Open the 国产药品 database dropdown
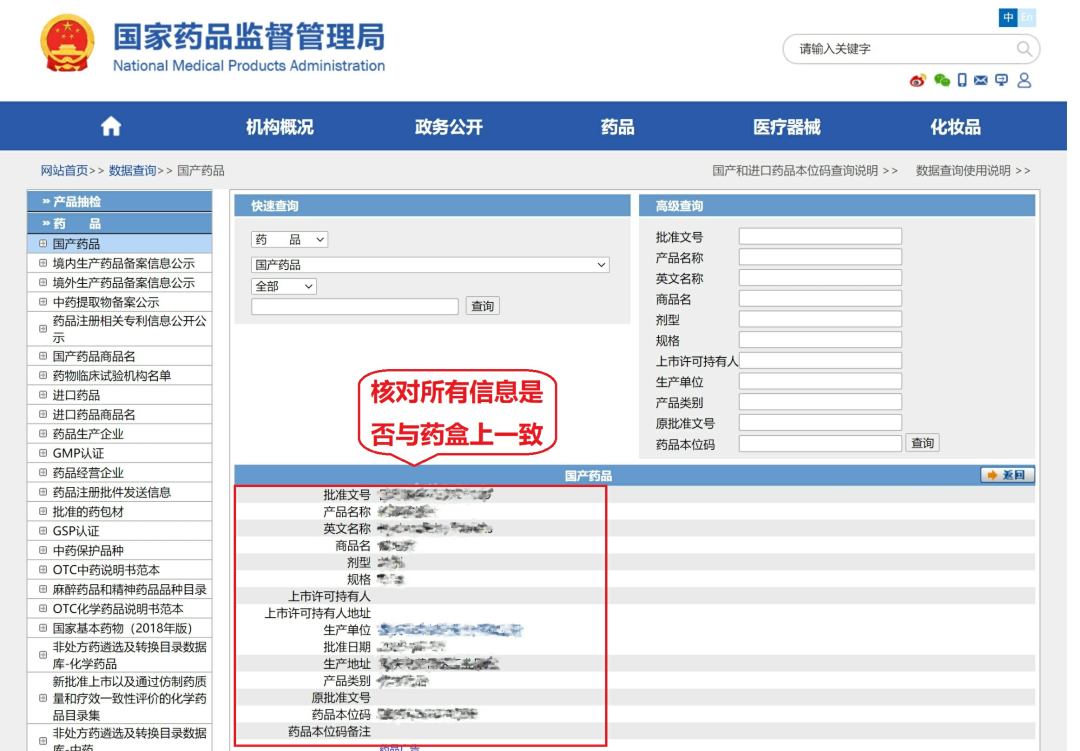This screenshot has width=1080, height=751. point(430,265)
